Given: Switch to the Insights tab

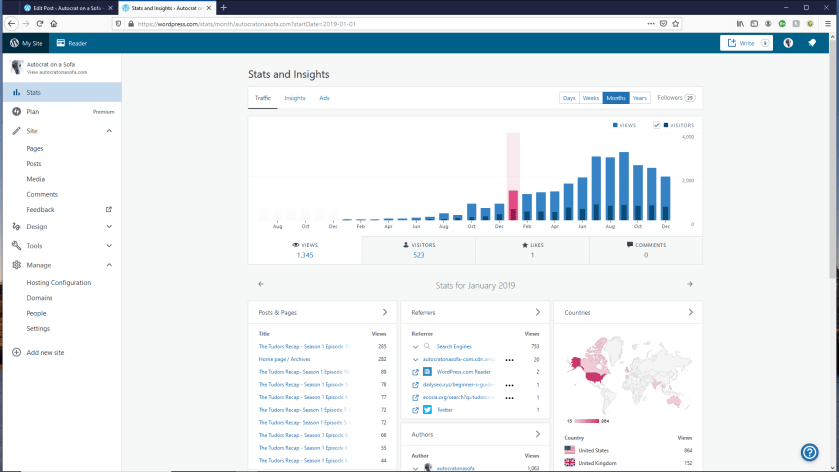Looking at the screenshot, I should (295, 98).
